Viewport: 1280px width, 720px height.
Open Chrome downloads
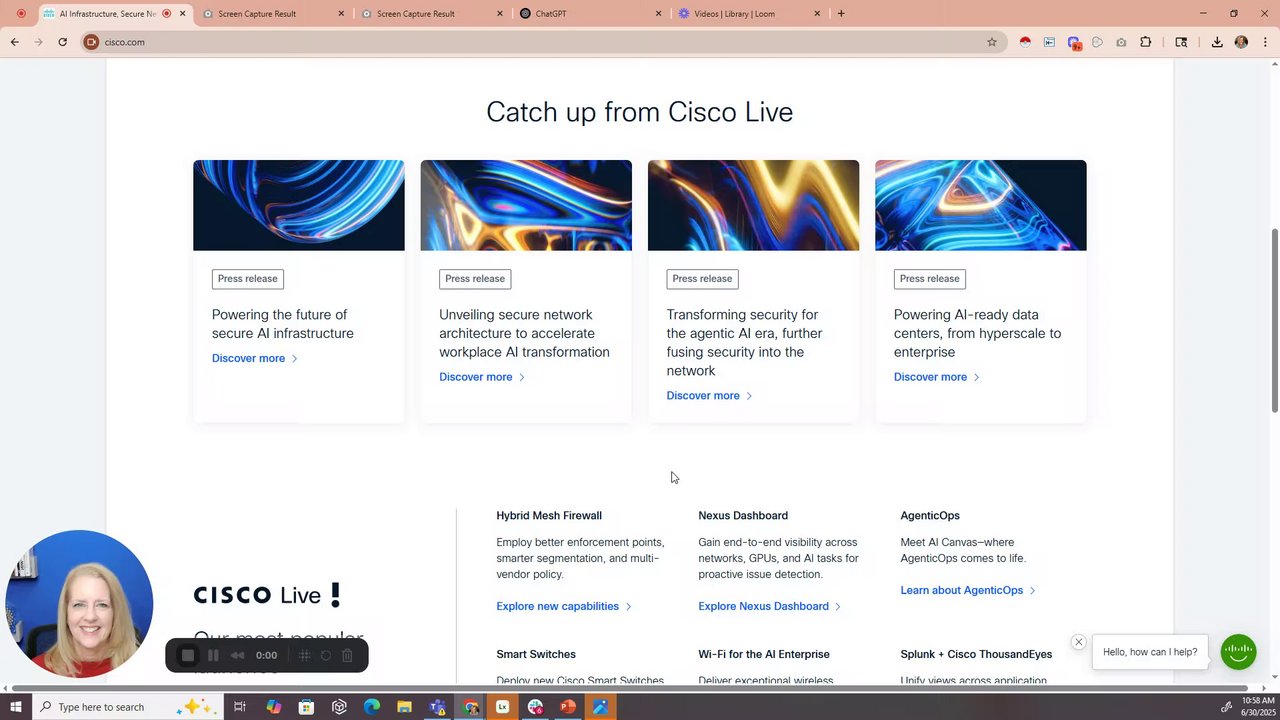pyautogui.click(x=1217, y=42)
